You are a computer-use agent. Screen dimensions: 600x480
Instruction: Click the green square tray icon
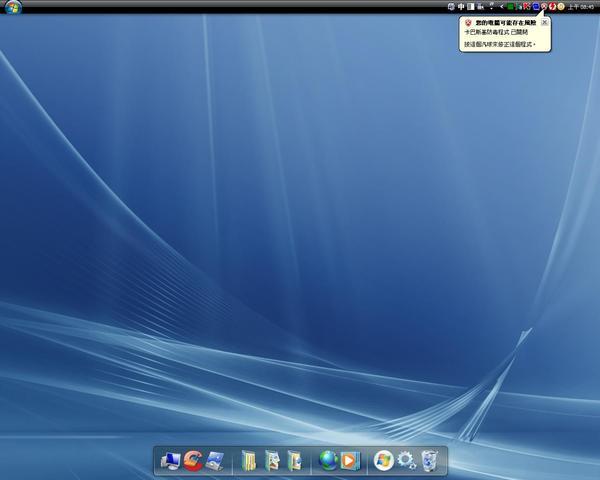click(510, 7)
